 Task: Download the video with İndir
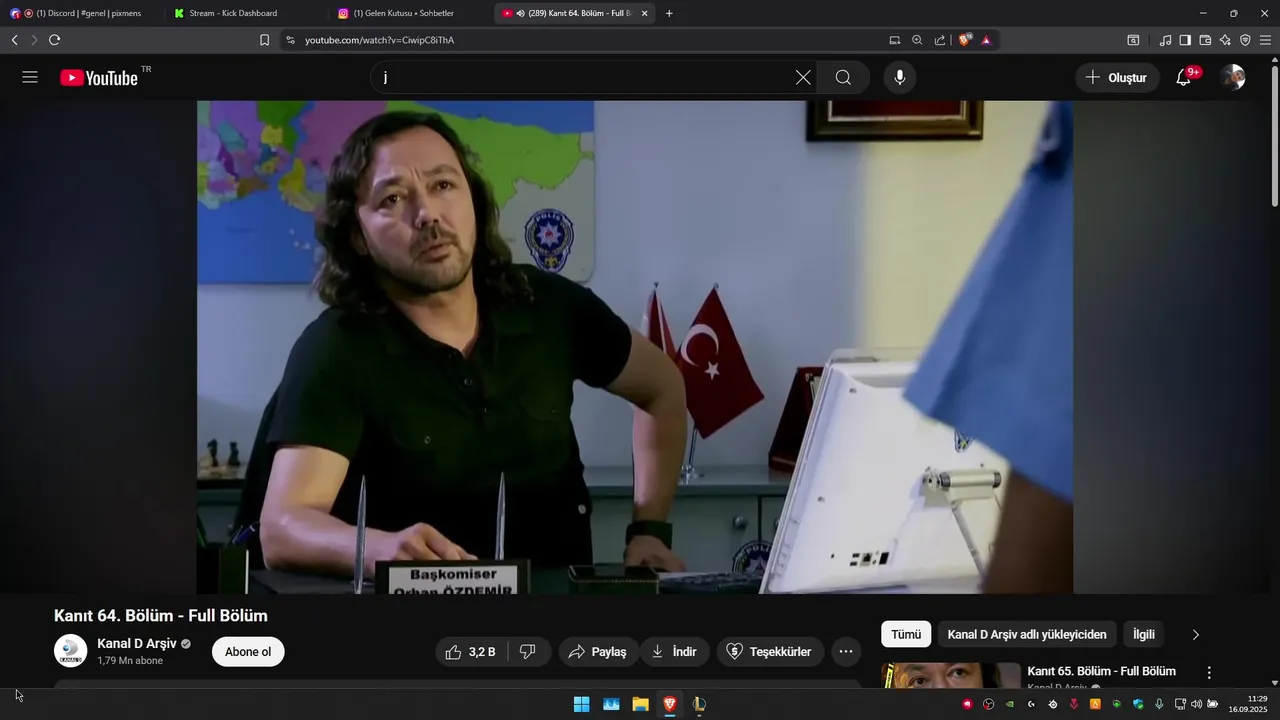click(675, 652)
